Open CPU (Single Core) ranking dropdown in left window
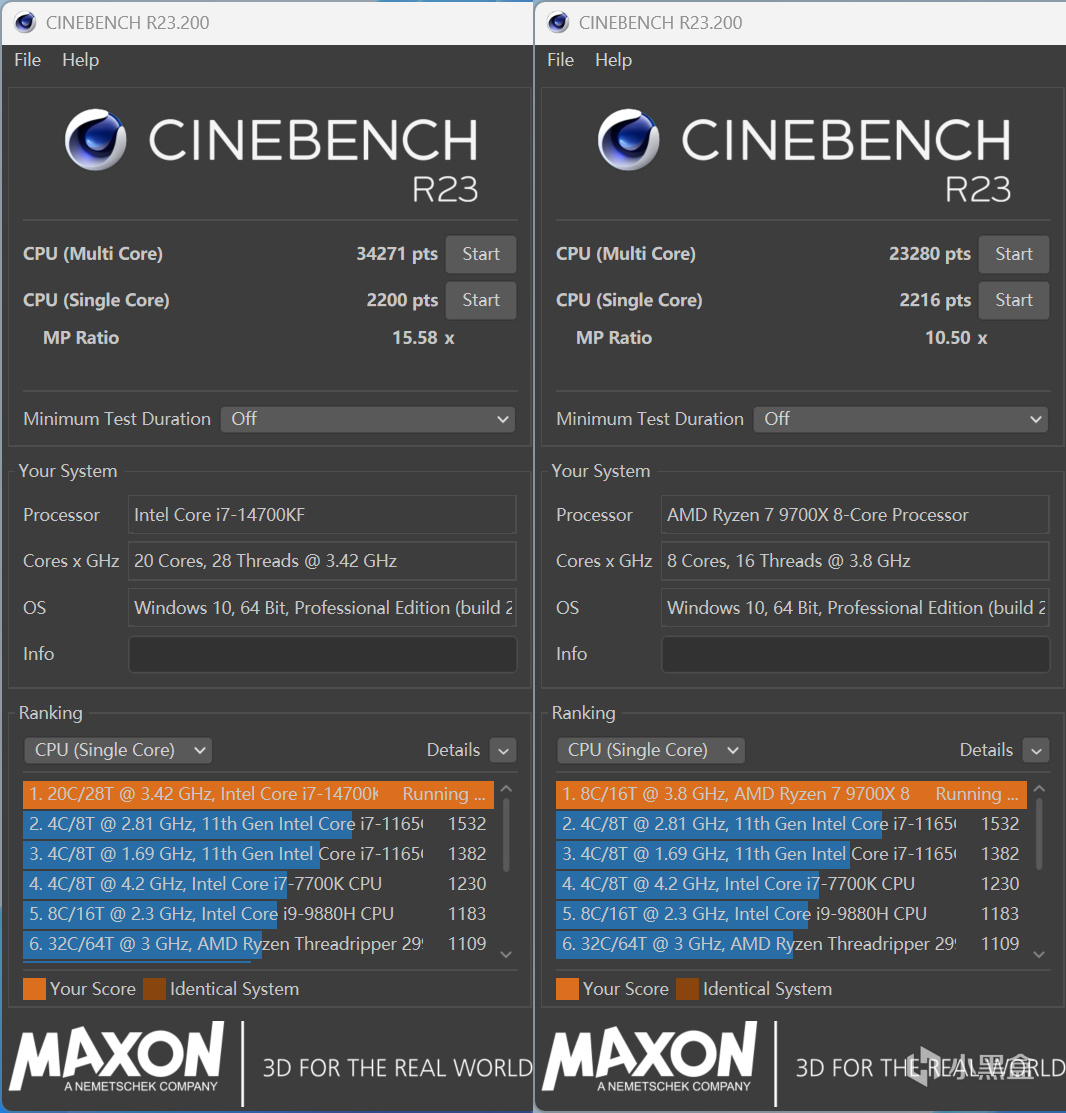This screenshot has width=1066, height=1113. [x=118, y=750]
